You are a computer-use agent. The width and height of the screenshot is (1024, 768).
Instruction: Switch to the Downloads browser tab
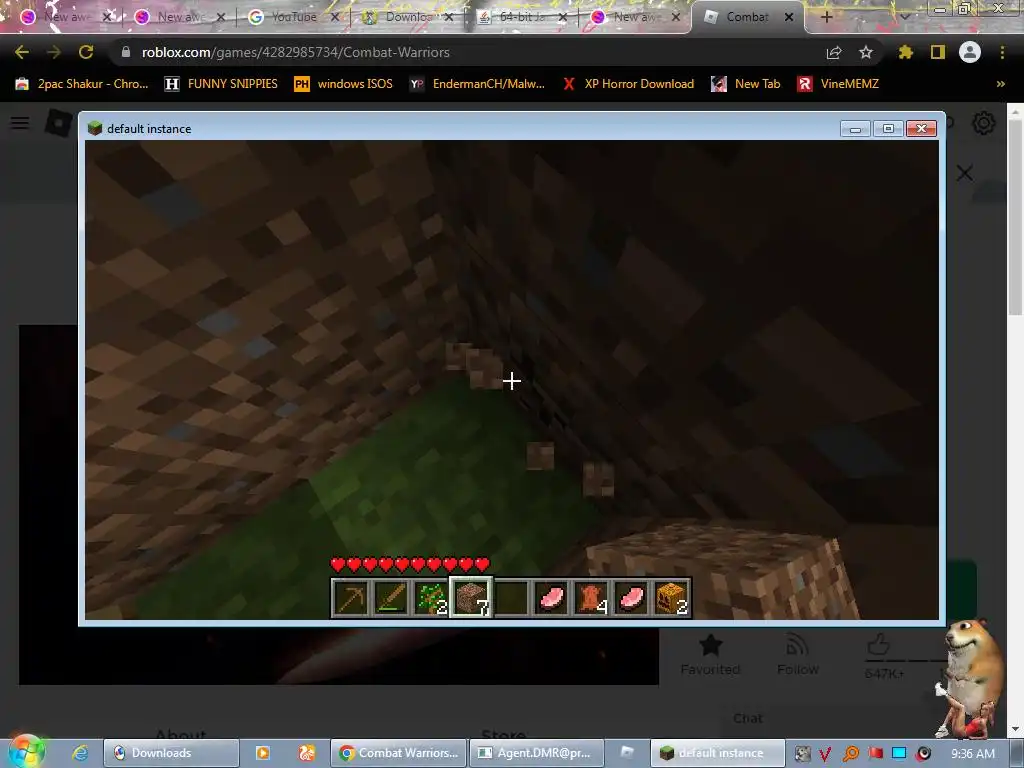click(x=408, y=17)
